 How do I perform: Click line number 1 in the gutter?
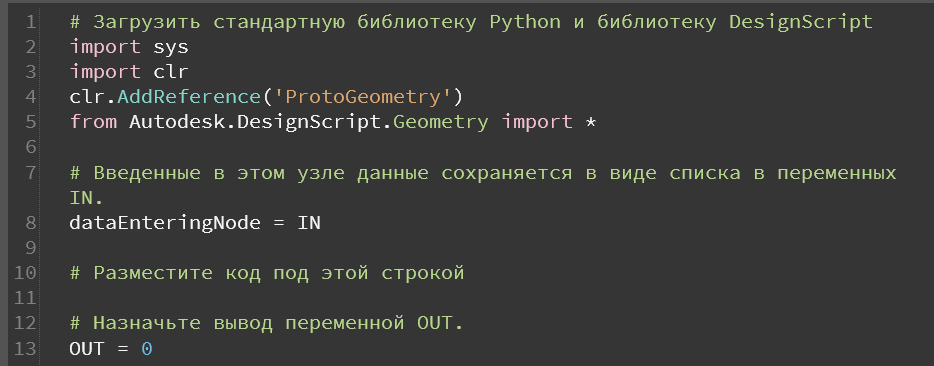(31, 22)
